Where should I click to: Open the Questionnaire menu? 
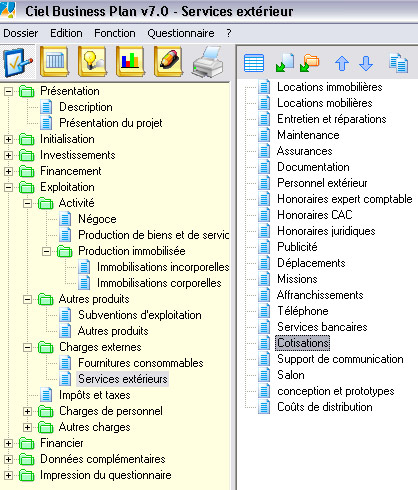pyautogui.click(x=181, y=33)
